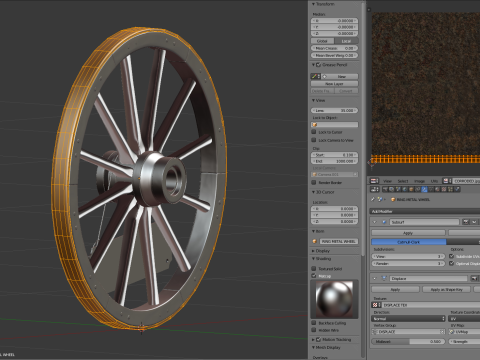Select Global transform orientation

(322, 41)
